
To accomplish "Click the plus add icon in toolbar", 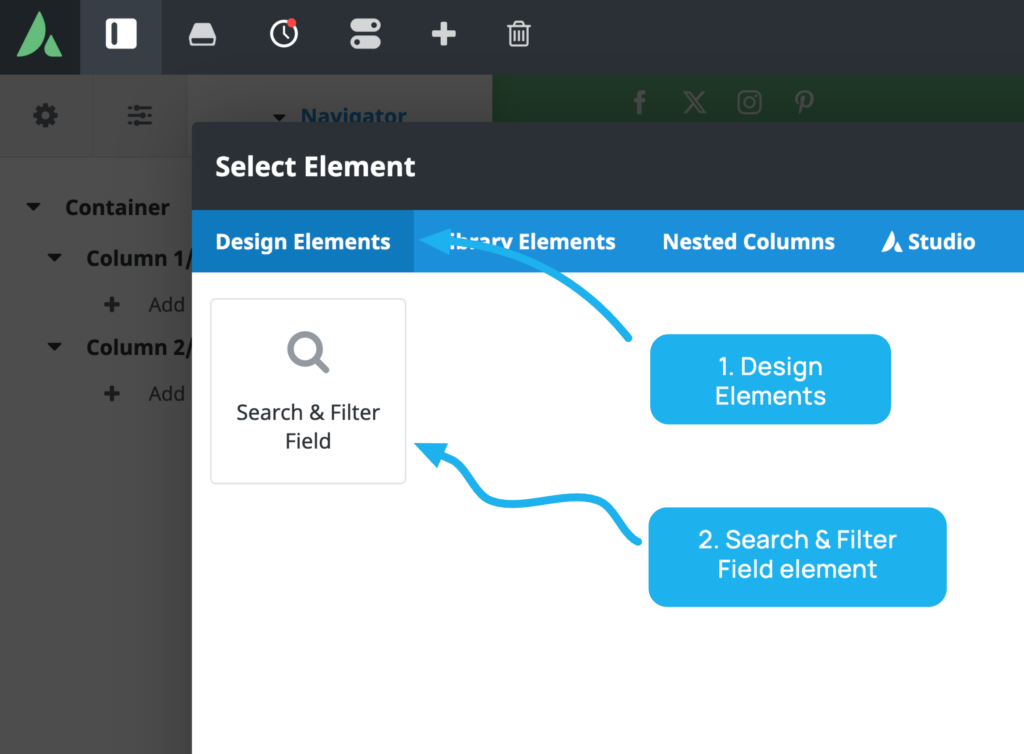I will point(443,34).
